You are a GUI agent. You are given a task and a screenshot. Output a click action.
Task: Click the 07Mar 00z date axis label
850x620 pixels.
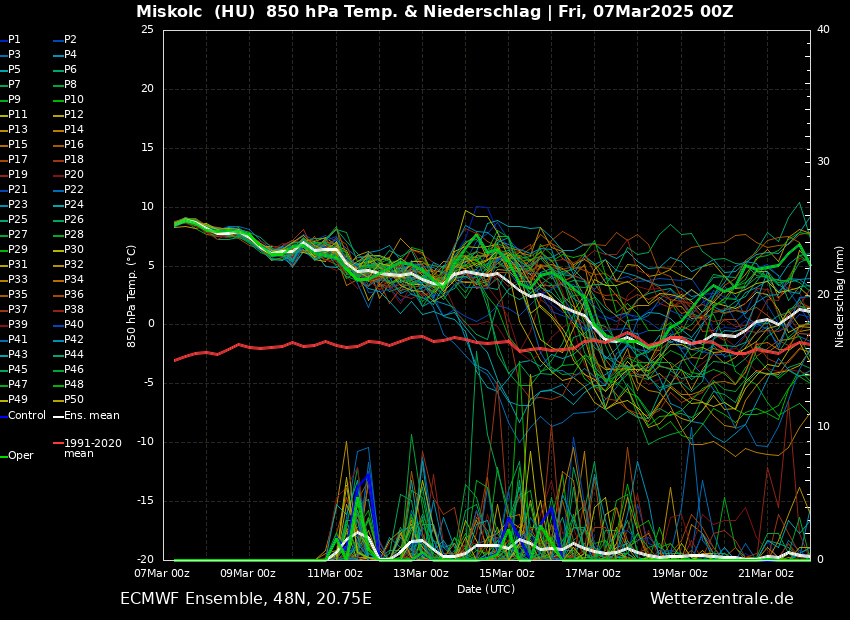pyautogui.click(x=162, y=573)
